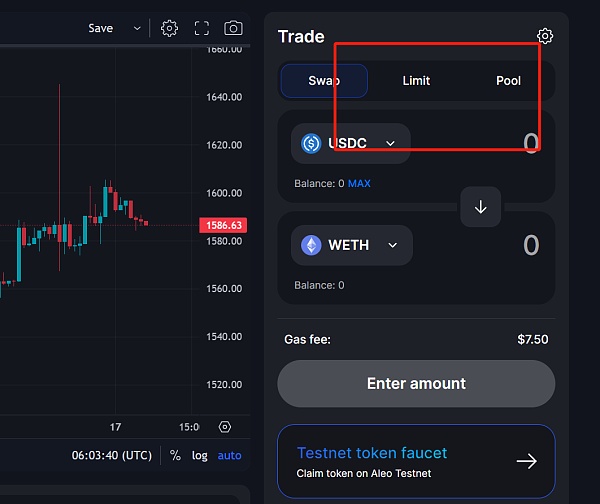Viewport: 600px width, 504px height.
Task: Expand the Save dropdown arrow
Action: (x=137, y=28)
